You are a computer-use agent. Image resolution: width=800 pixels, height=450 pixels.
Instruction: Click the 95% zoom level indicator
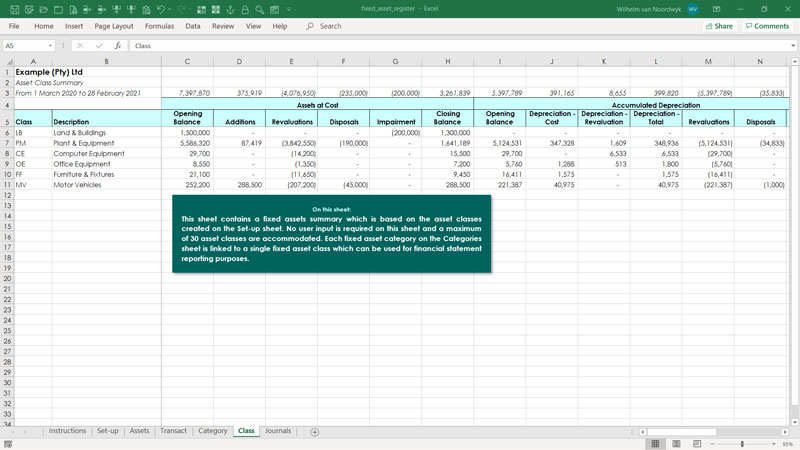coord(788,444)
